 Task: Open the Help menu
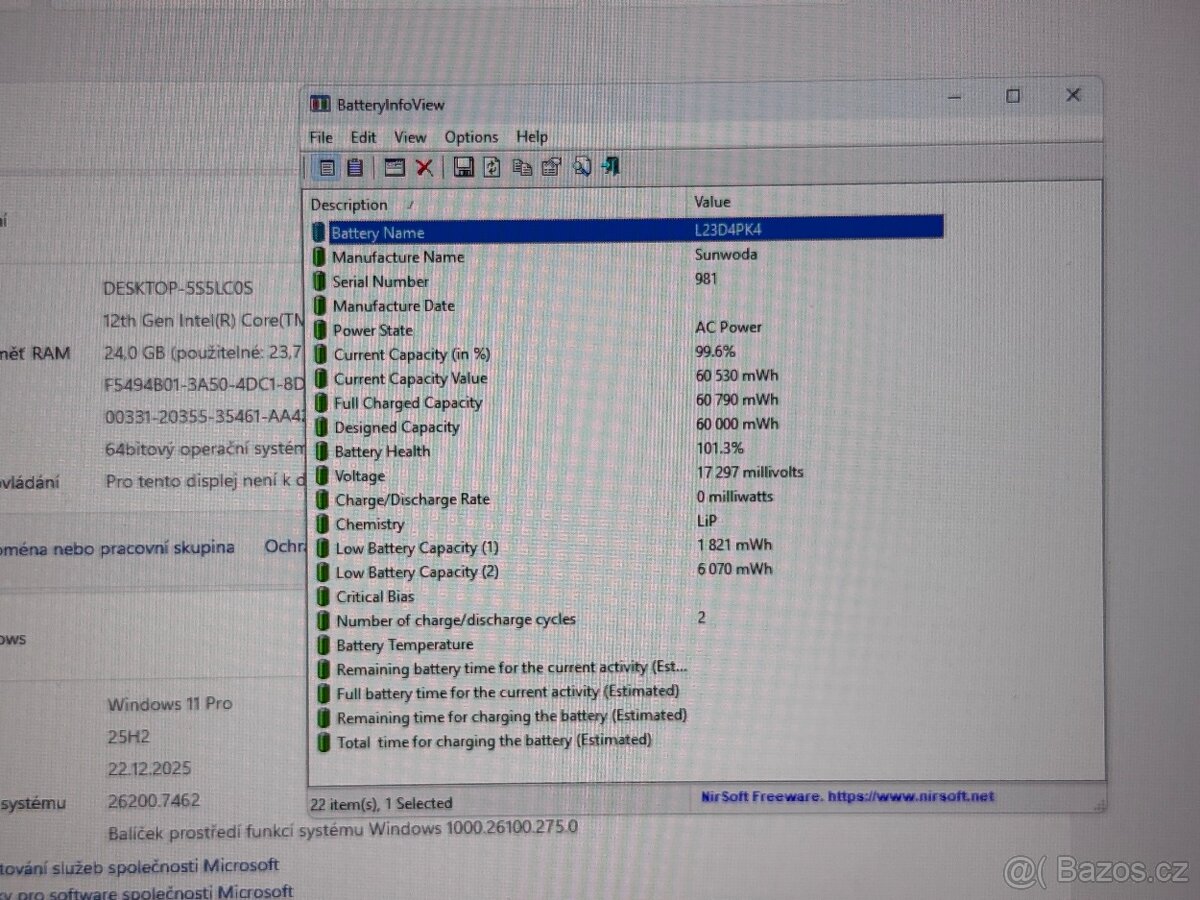[532, 137]
